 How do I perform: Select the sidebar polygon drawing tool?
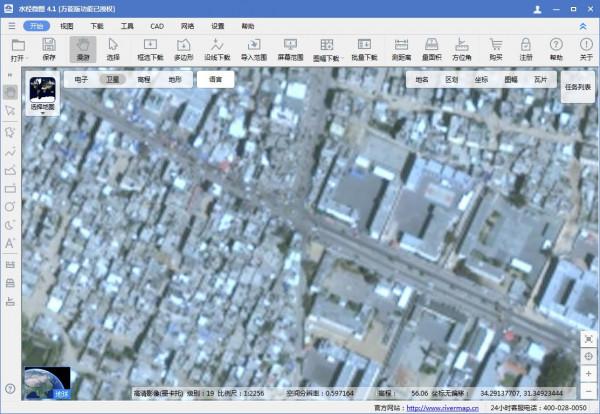click(10, 132)
